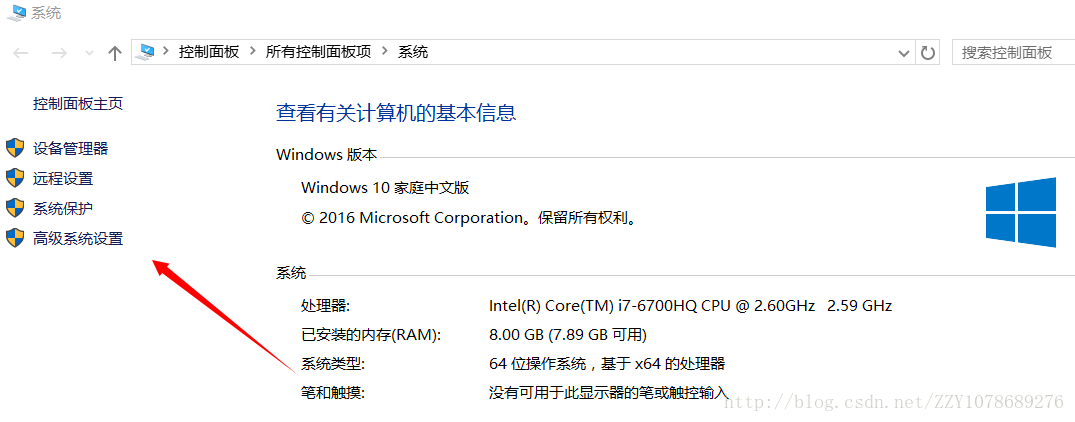Select 所有控制面板项 in the breadcrumb path
This screenshot has width=1075, height=422.
[x=318, y=52]
